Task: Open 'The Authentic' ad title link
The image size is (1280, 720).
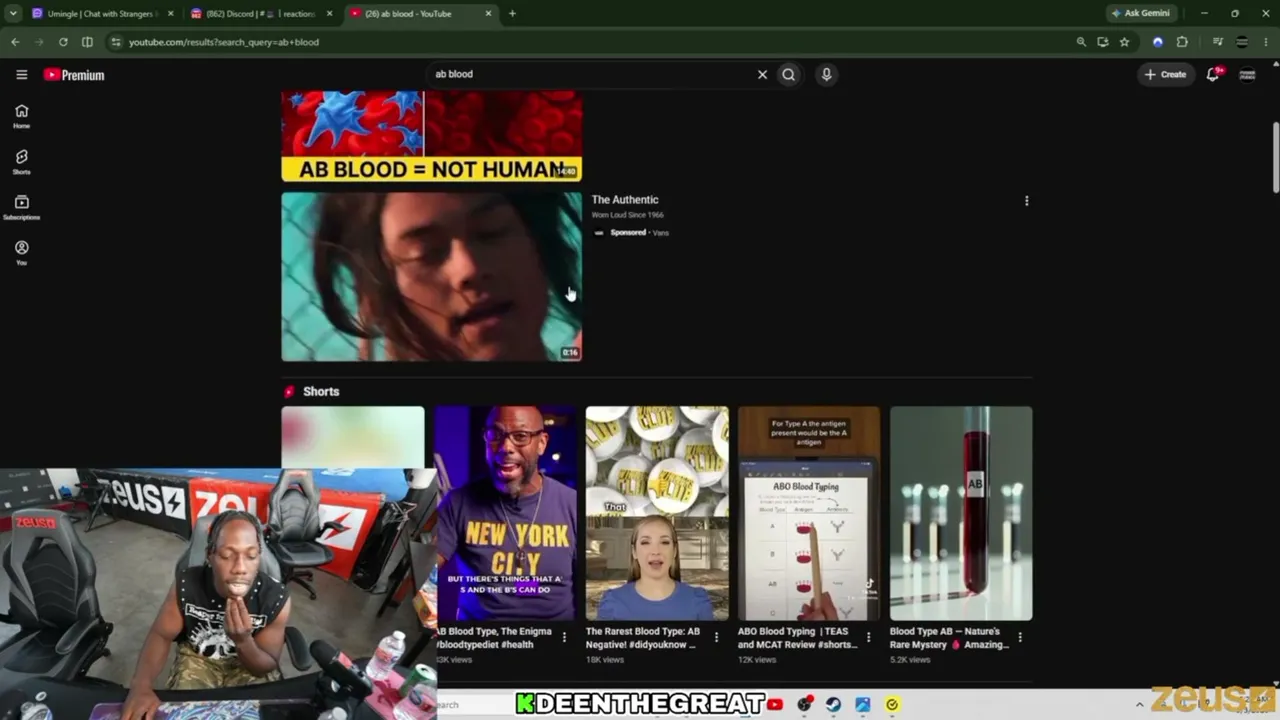Action: pyautogui.click(x=625, y=200)
